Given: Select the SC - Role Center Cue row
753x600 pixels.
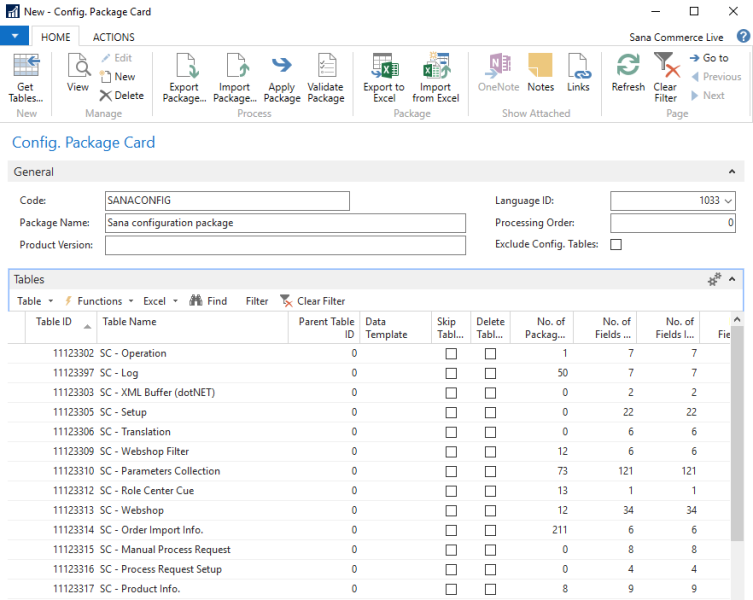Looking at the screenshot, I should [x=369, y=491].
